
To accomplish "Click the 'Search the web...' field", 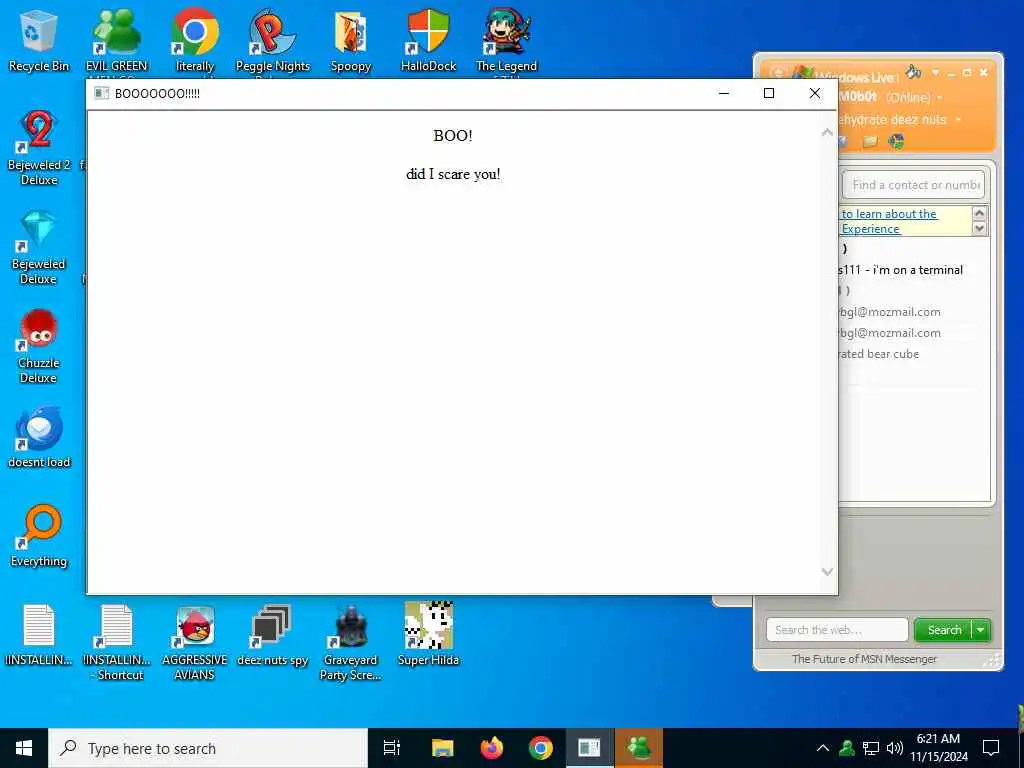I will click(x=837, y=630).
